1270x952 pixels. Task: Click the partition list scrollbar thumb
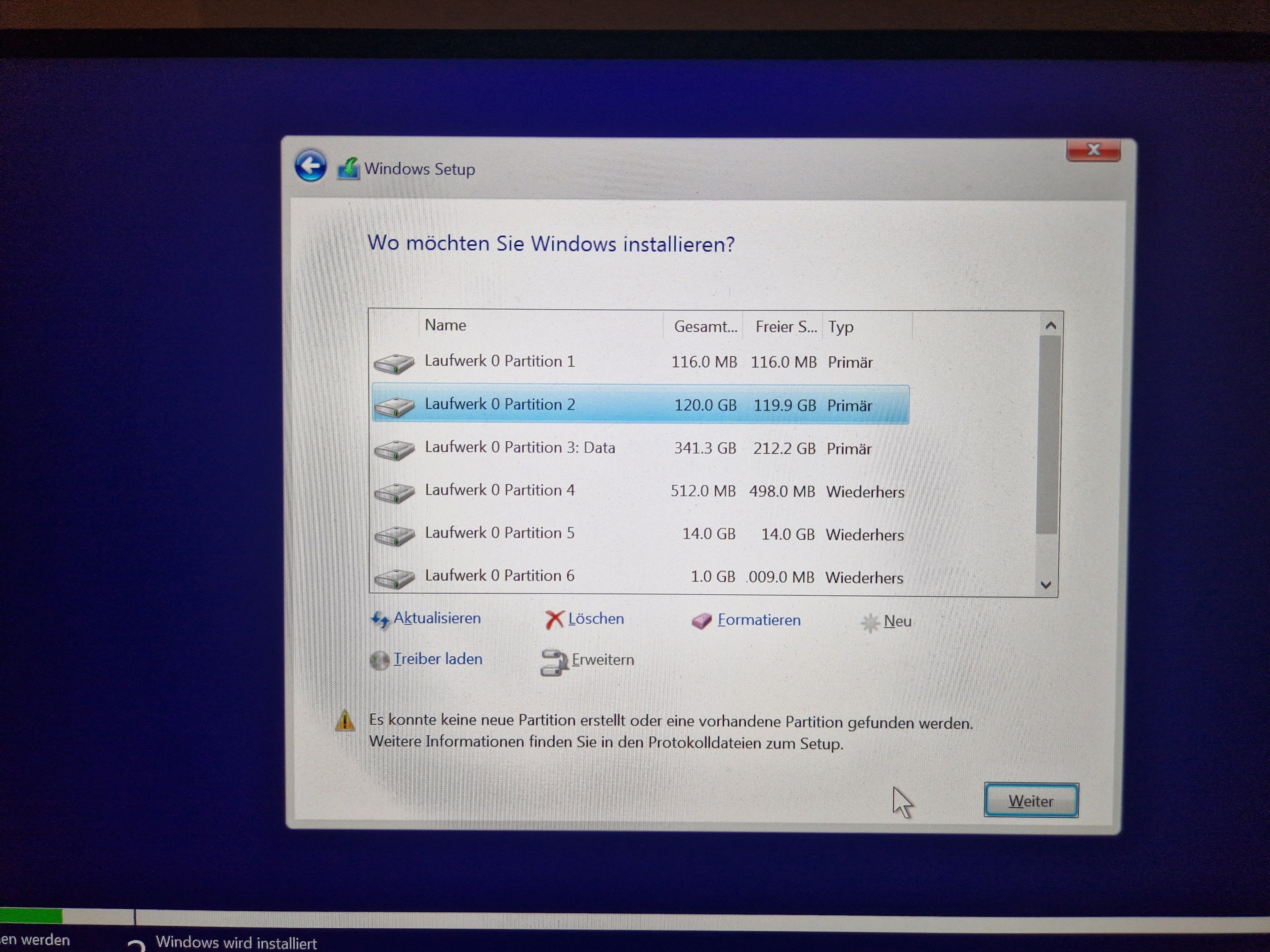tap(1048, 434)
